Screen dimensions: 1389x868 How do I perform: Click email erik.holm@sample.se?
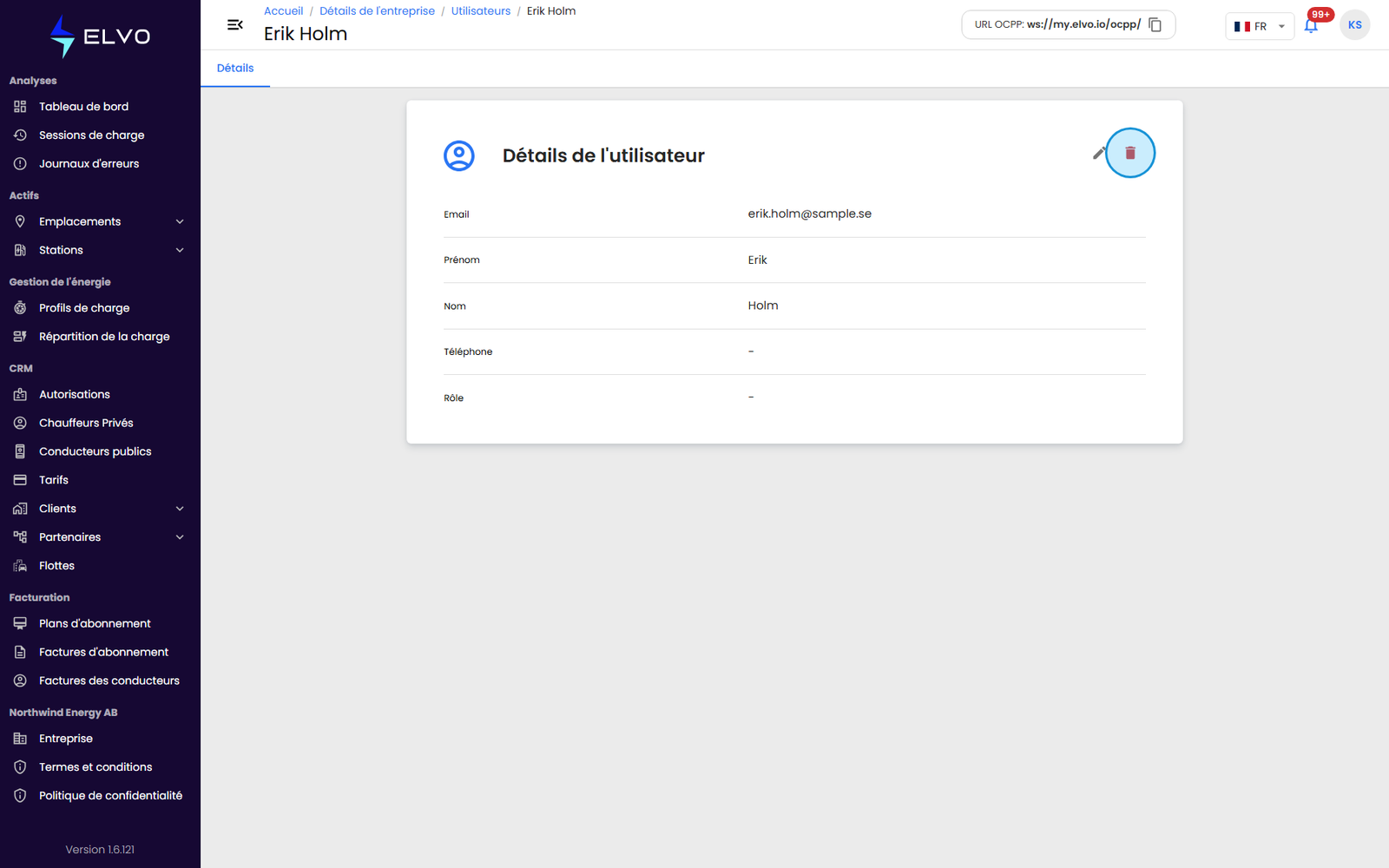pyautogui.click(x=810, y=214)
